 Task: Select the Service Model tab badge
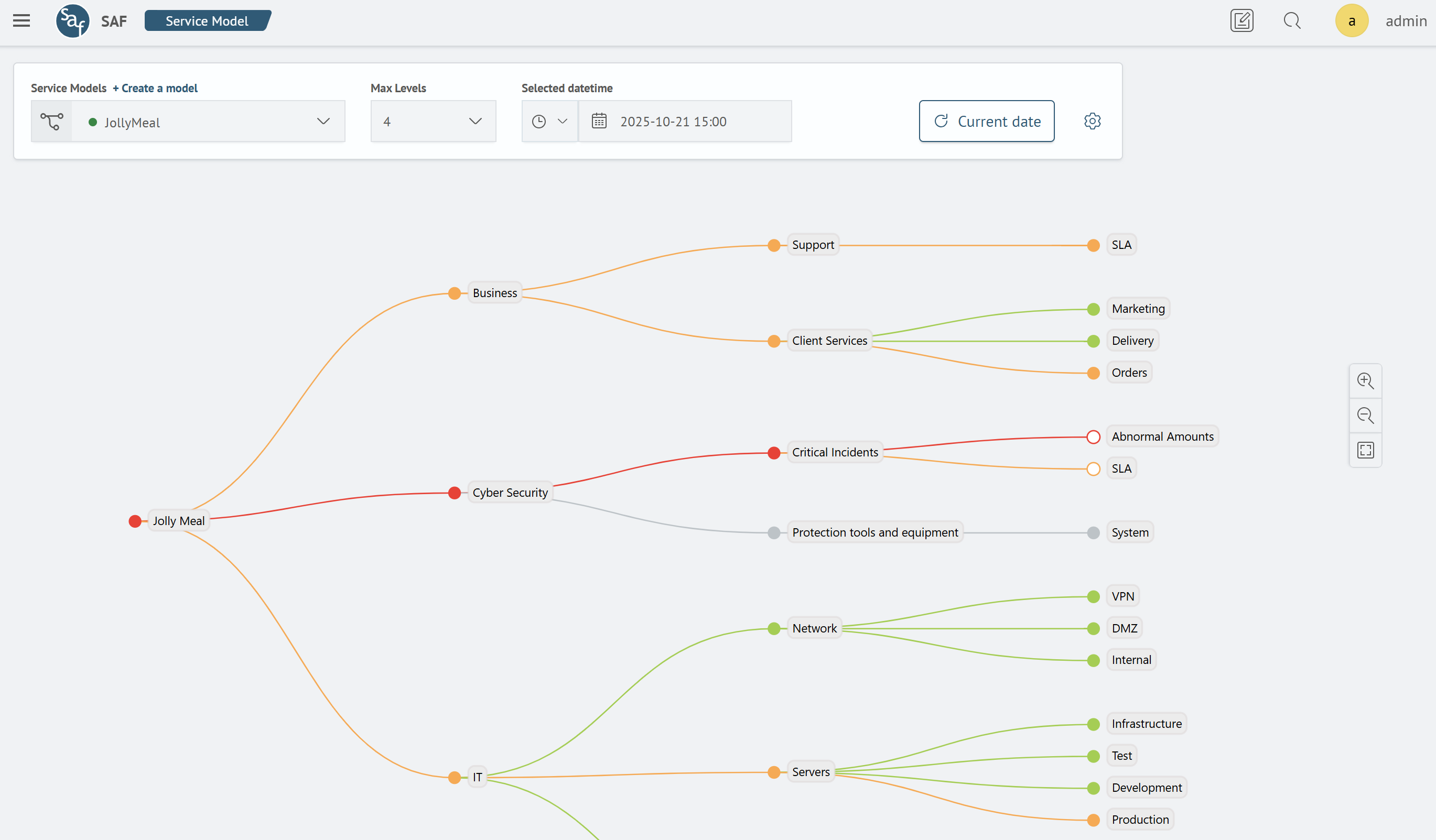tap(207, 20)
